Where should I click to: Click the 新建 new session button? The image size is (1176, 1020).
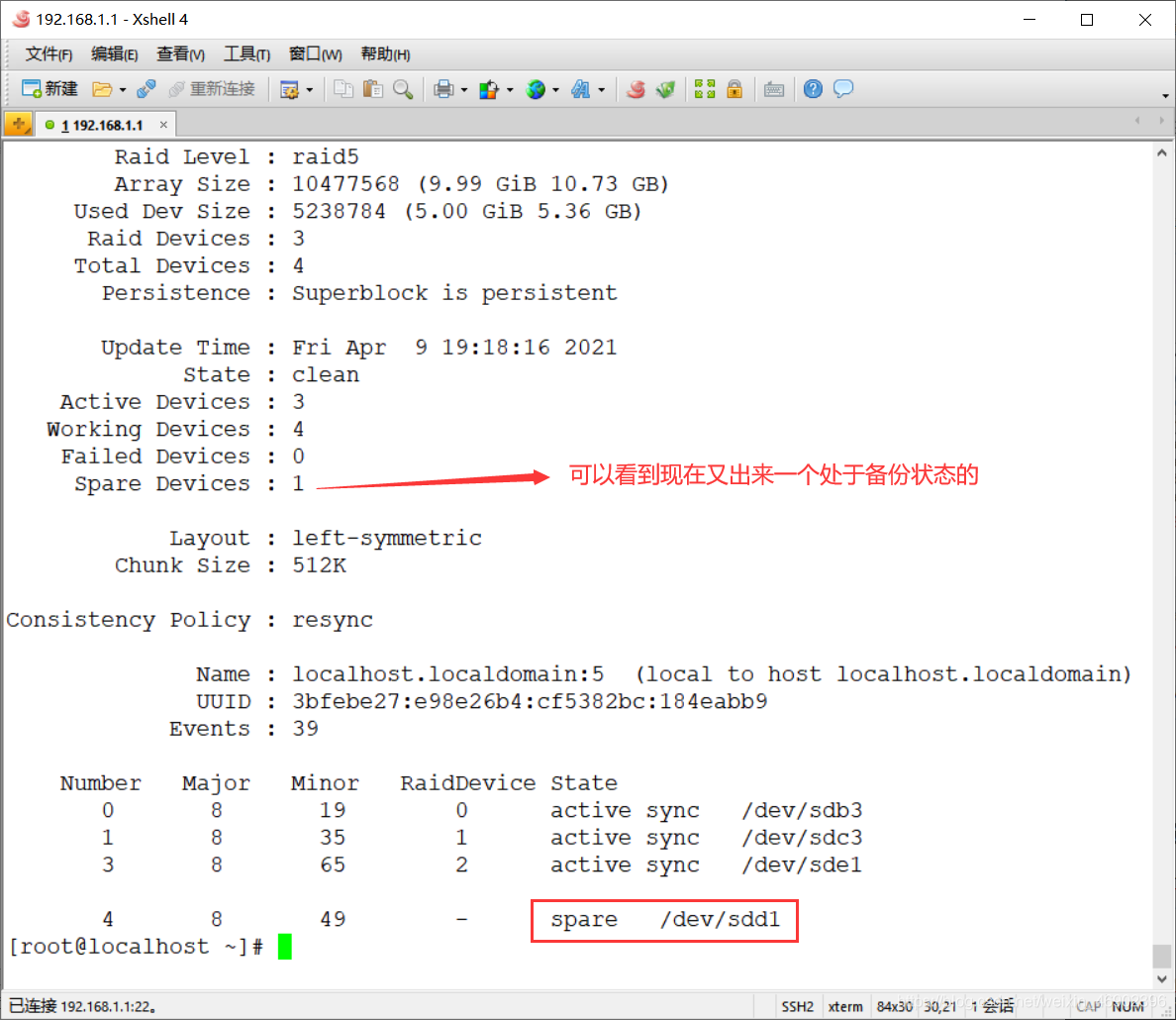pyautogui.click(x=49, y=88)
